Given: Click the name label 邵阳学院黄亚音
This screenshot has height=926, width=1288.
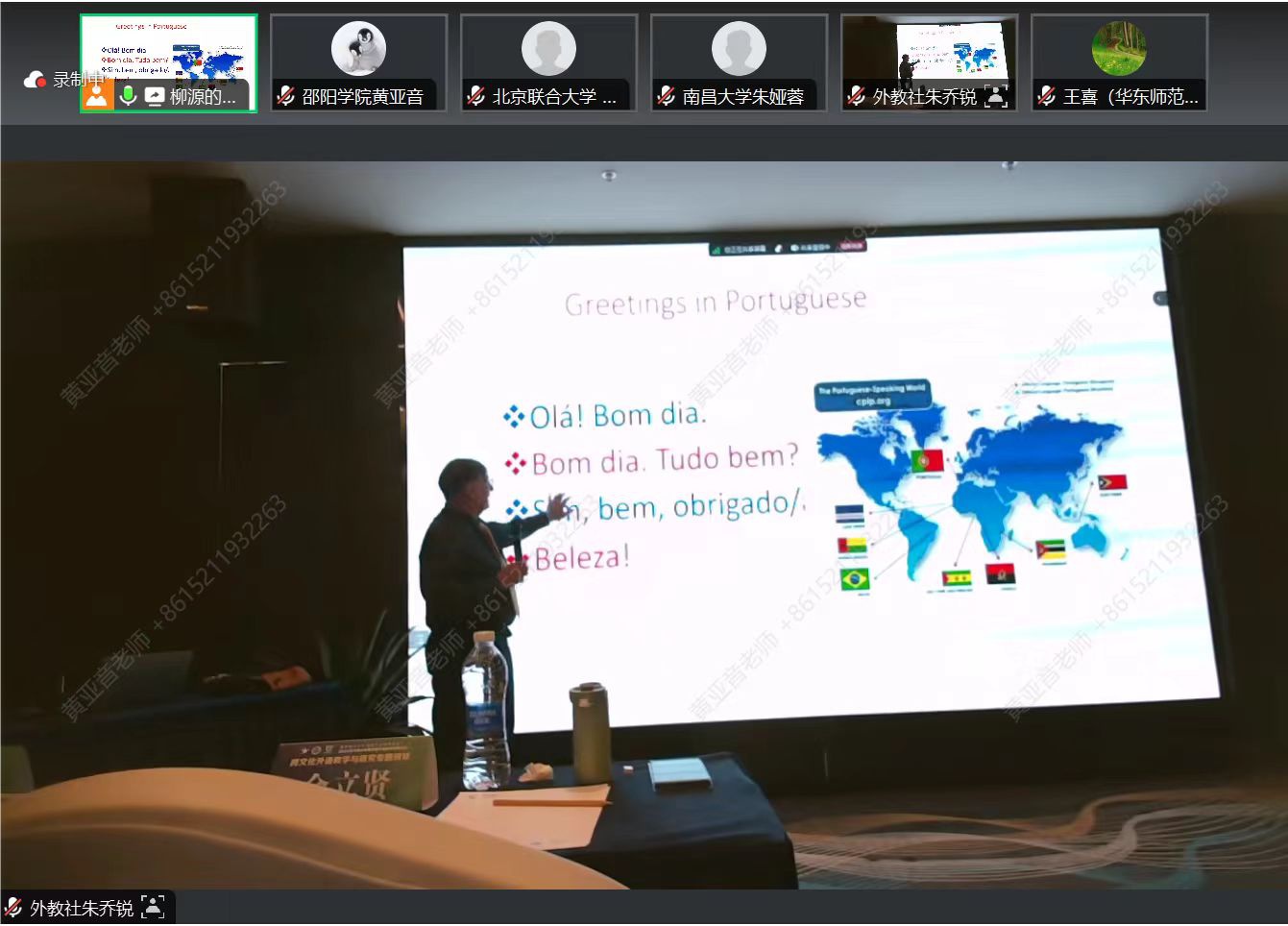Looking at the screenshot, I should click(363, 97).
